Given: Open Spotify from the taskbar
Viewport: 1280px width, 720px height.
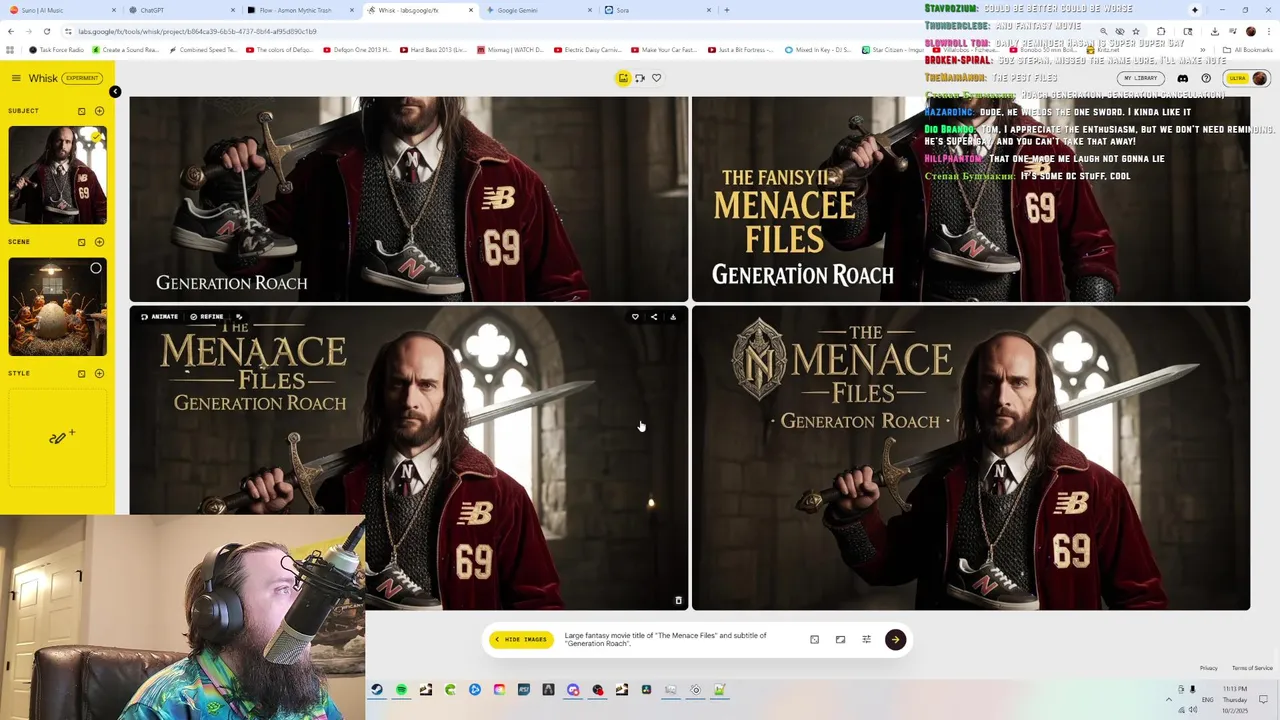Looking at the screenshot, I should click(x=401, y=690).
